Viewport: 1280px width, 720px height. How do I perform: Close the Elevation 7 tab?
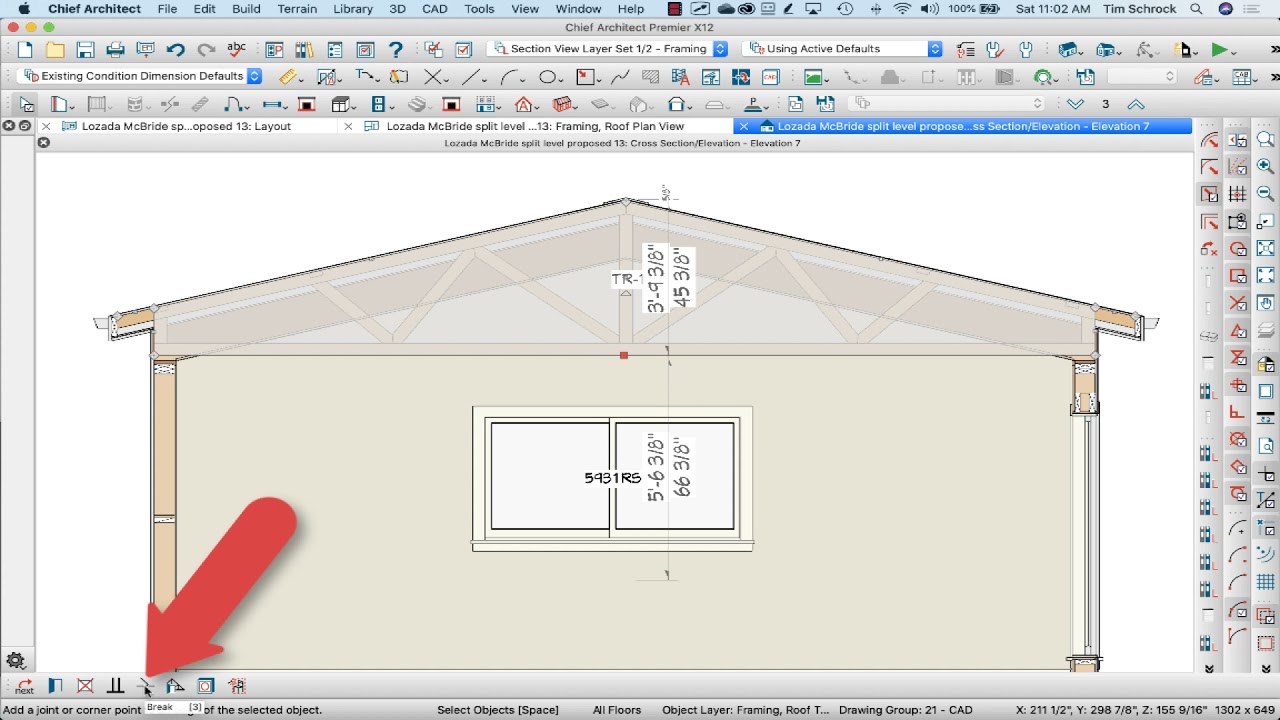click(x=743, y=126)
